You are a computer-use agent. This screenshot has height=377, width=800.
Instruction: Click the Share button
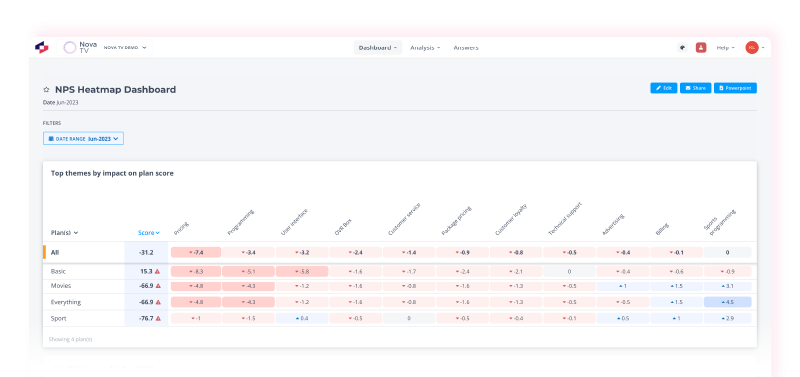click(695, 88)
